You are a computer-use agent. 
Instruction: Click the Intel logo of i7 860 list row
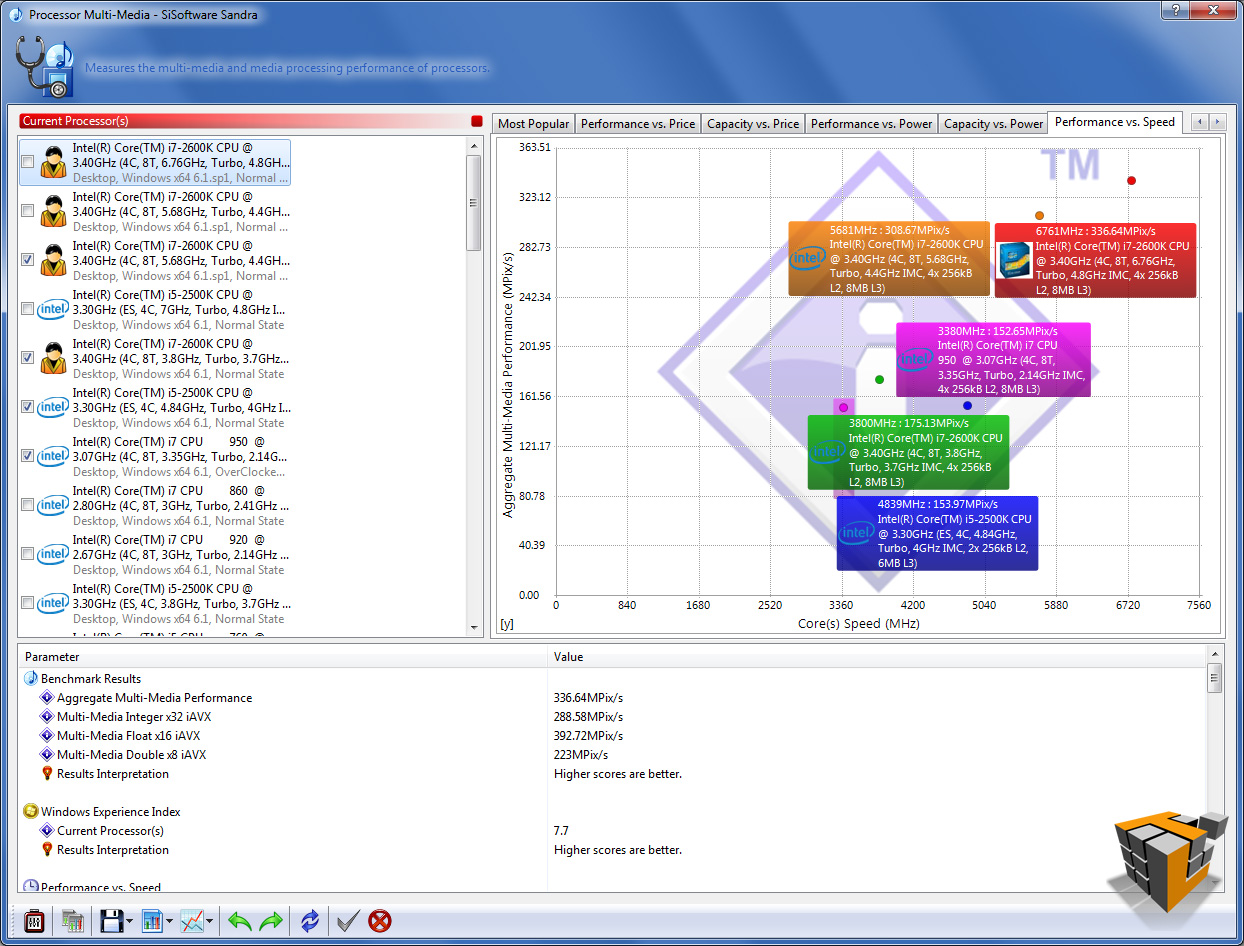coord(53,505)
